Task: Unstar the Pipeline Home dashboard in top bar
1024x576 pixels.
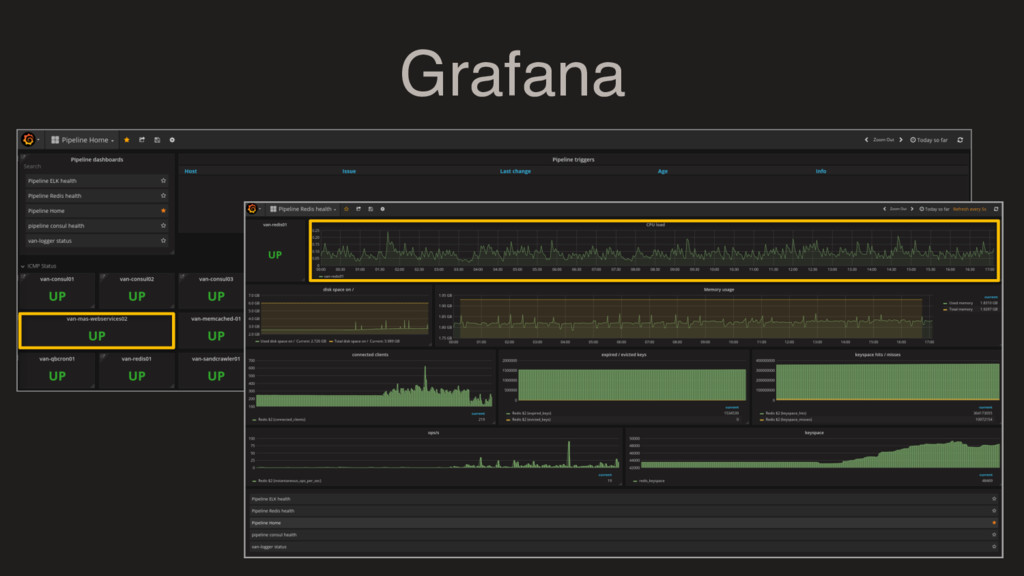Action: coord(127,140)
